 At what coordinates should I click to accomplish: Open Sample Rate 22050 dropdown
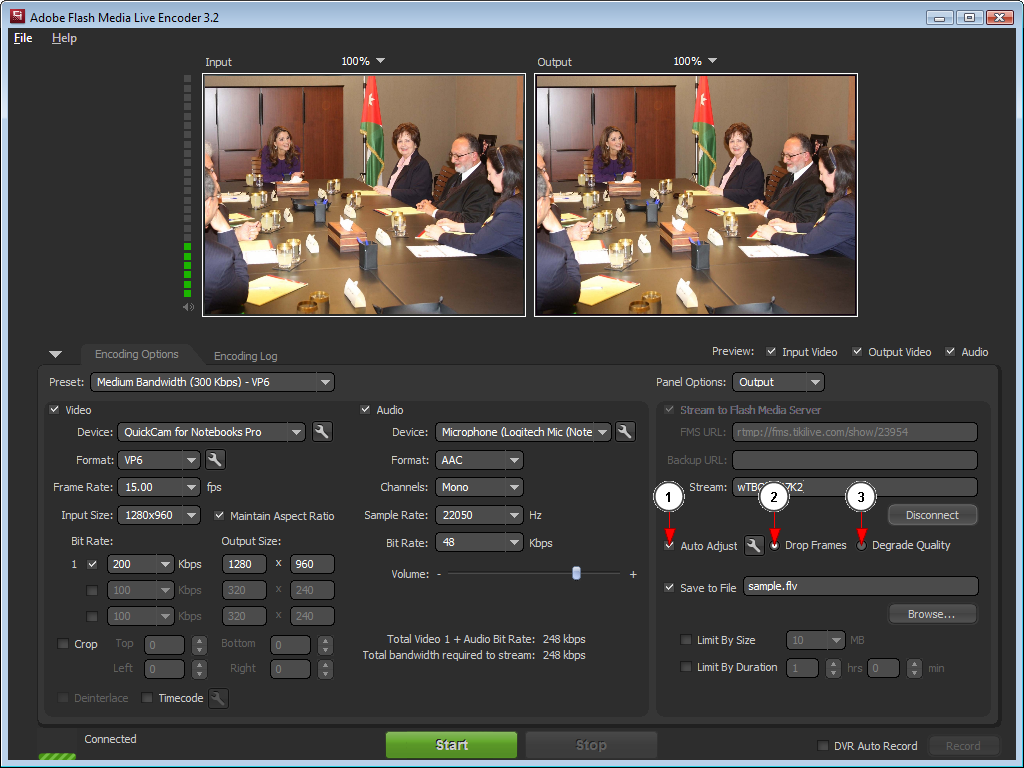coord(479,515)
